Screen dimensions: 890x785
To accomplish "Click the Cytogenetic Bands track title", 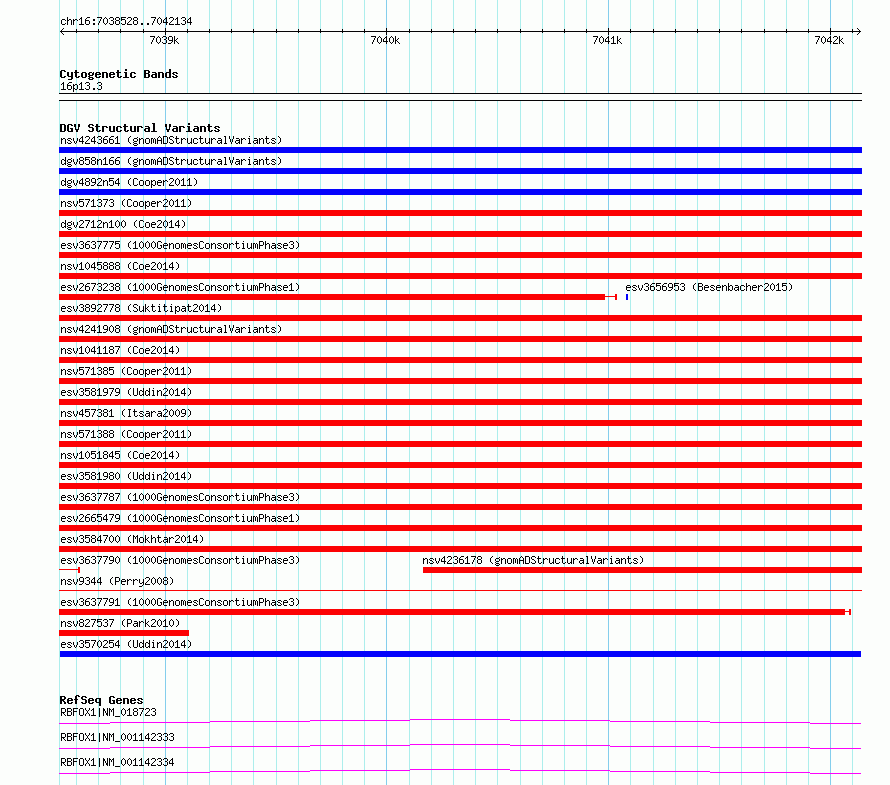I will (119, 74).
